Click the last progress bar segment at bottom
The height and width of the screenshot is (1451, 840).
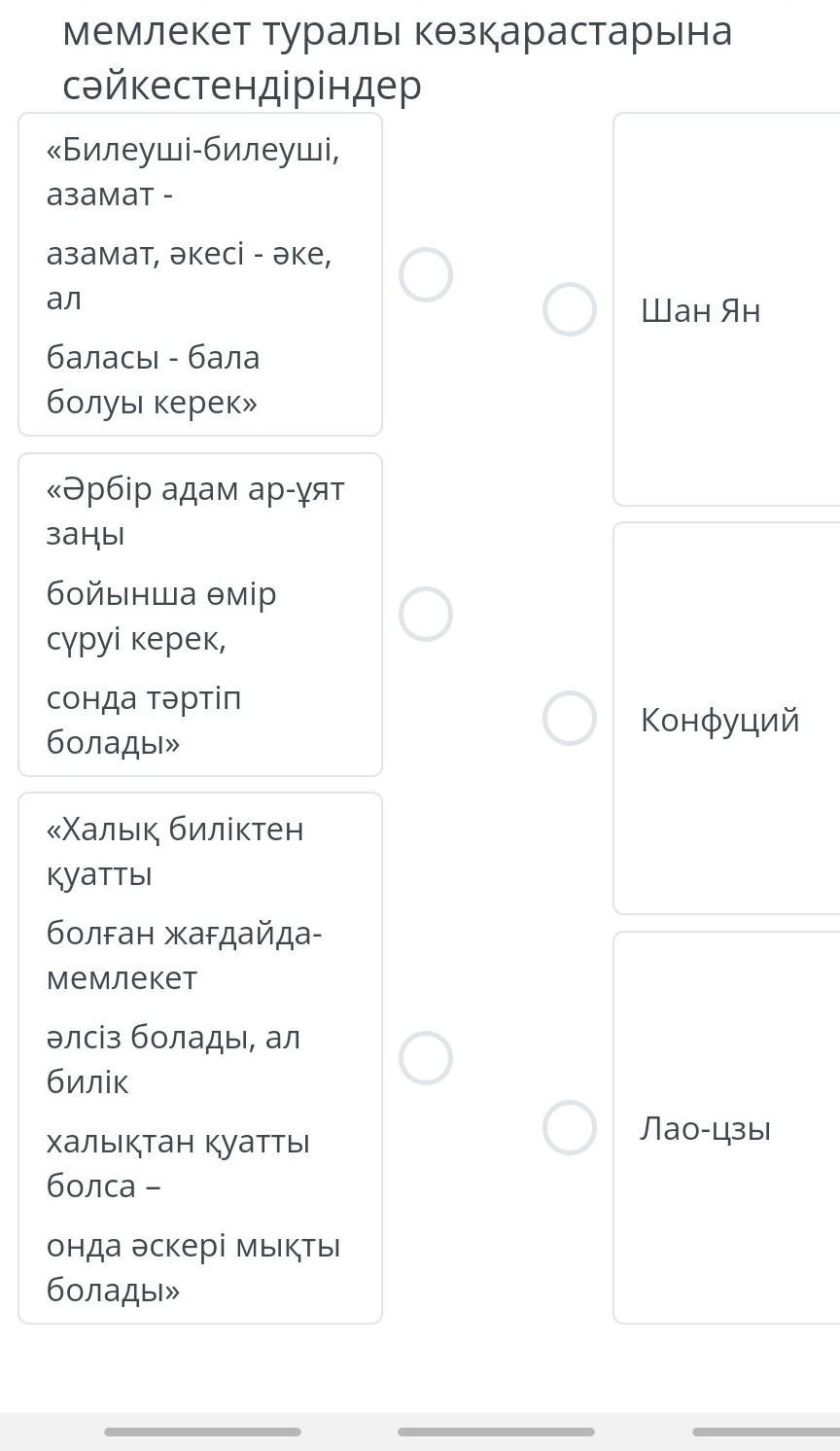tap(766, 1432)
